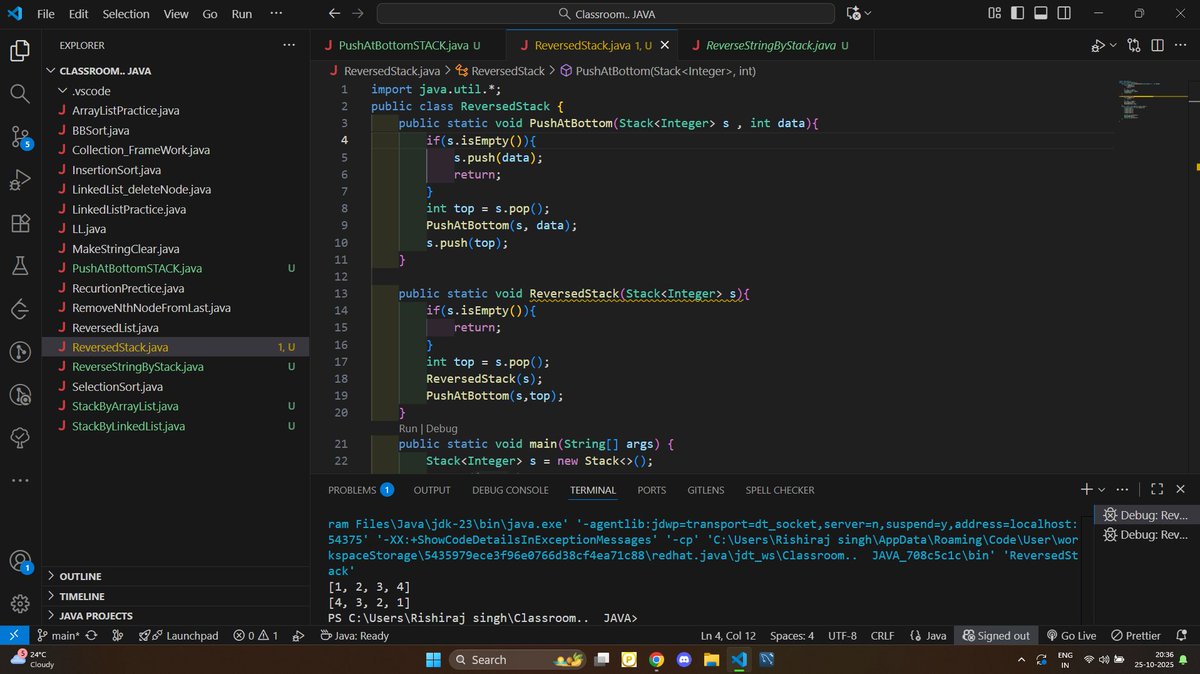Click the remote window indicator in status bar
The width and height of the screenshot is (1200, 674).
[13, 635]
